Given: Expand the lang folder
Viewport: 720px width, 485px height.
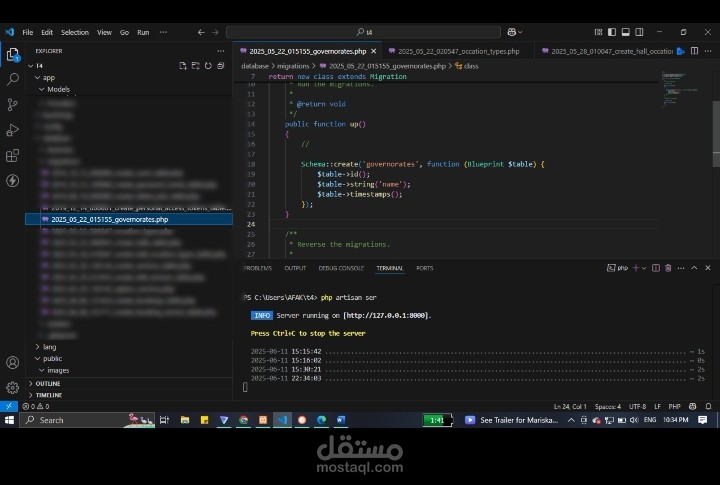Looking at the screenshot, I should [x=38, y=347].
